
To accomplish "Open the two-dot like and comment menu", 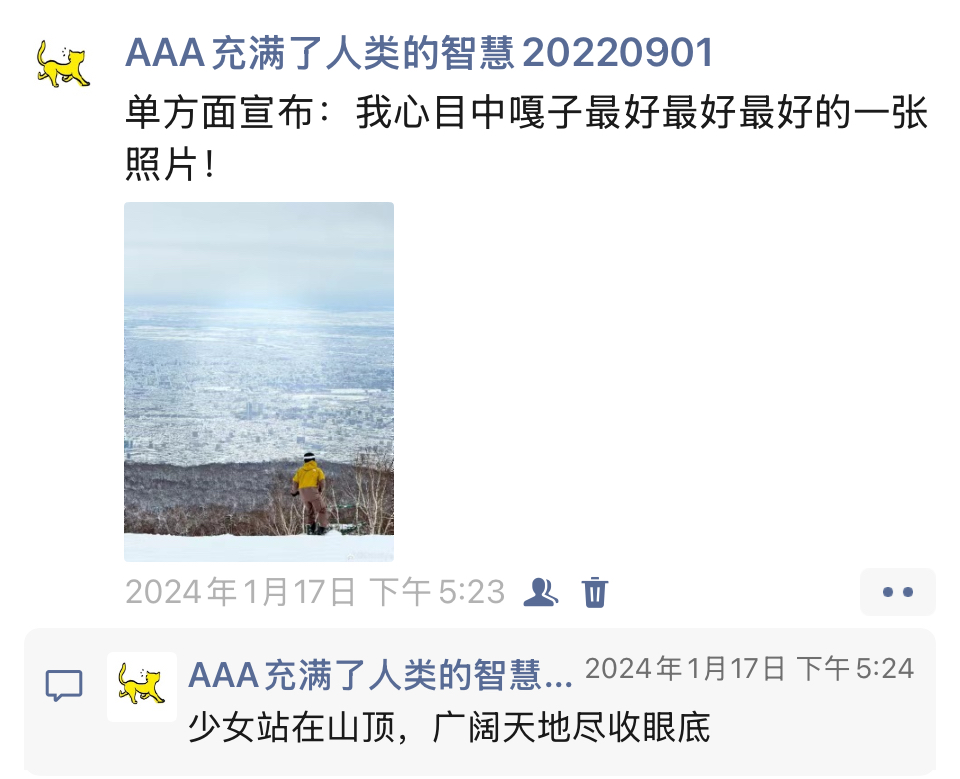I will coord(898,592).
